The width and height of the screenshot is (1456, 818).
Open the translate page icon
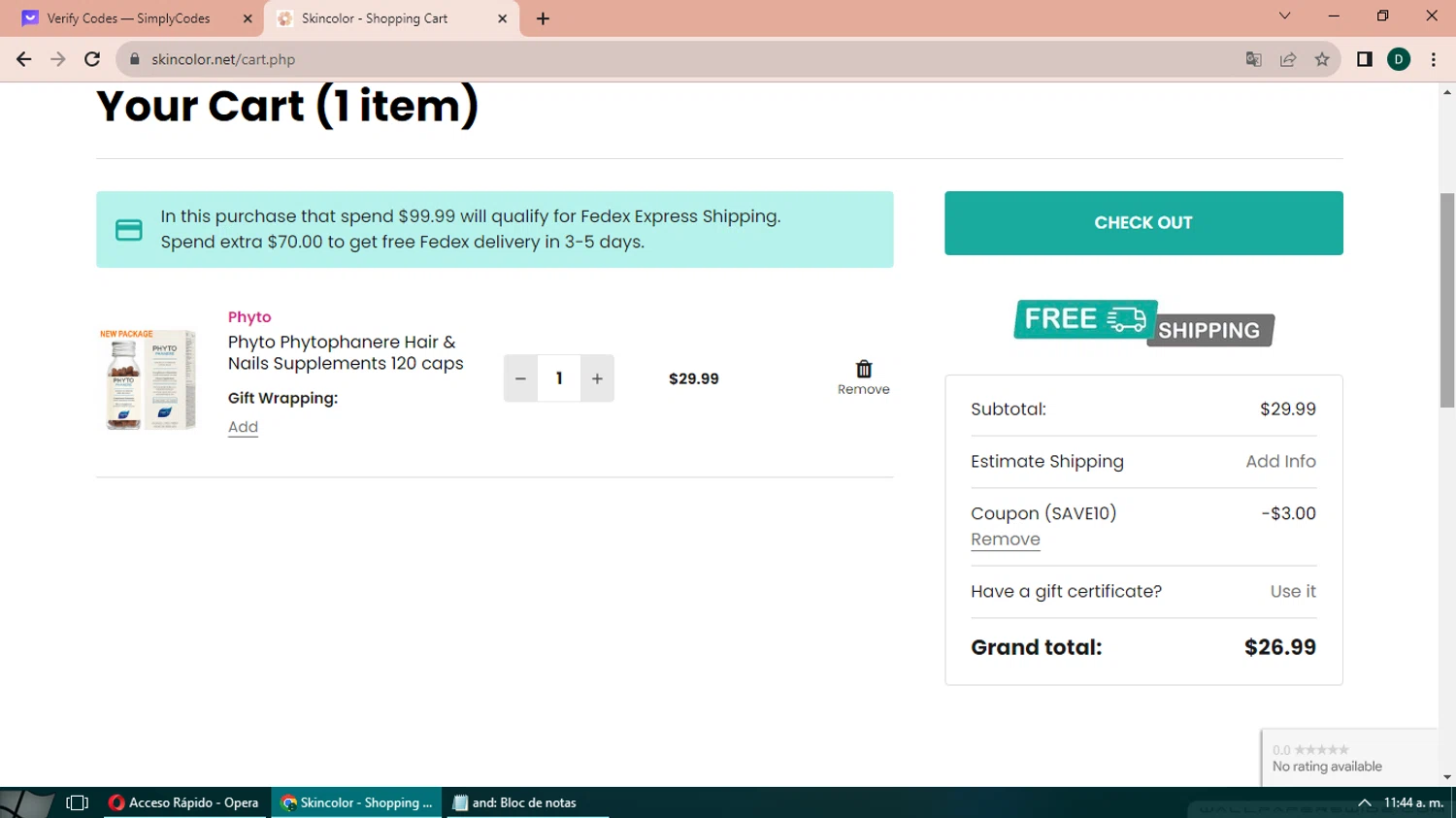tap(1253, 59)
